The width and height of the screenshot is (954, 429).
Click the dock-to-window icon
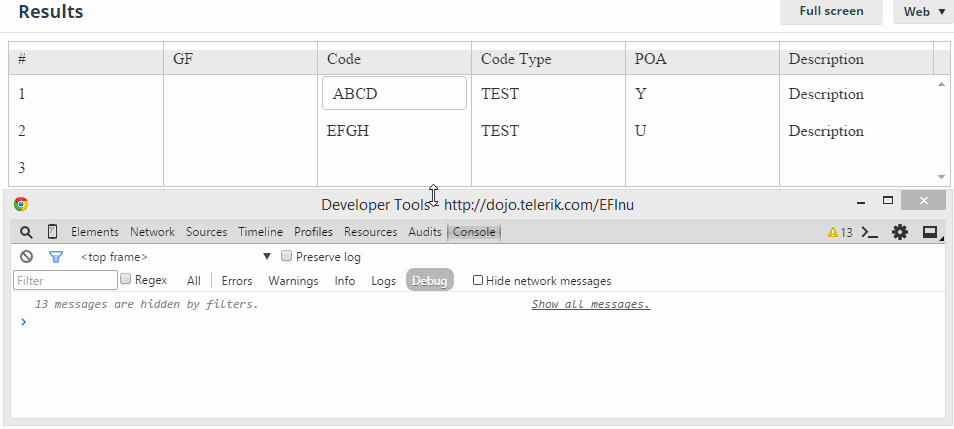930,232
